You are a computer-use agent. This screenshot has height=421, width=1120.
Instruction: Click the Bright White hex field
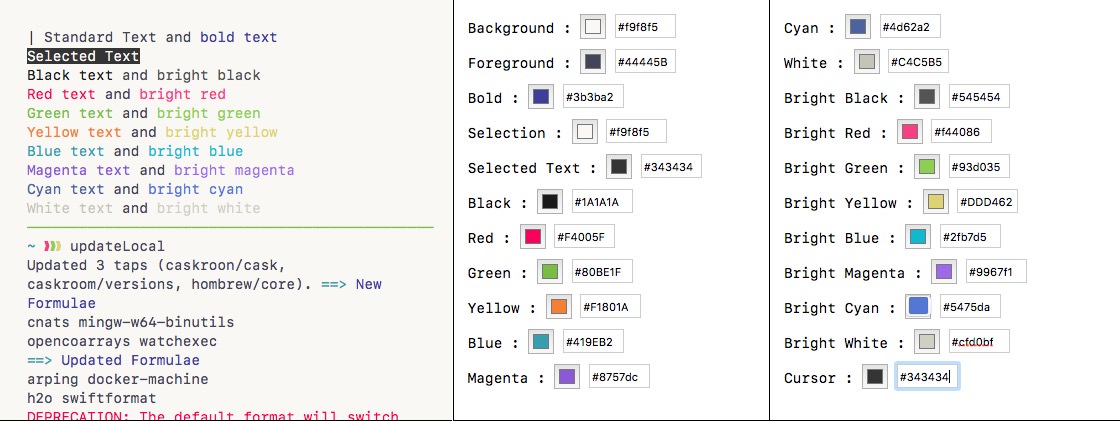(979, 342)
